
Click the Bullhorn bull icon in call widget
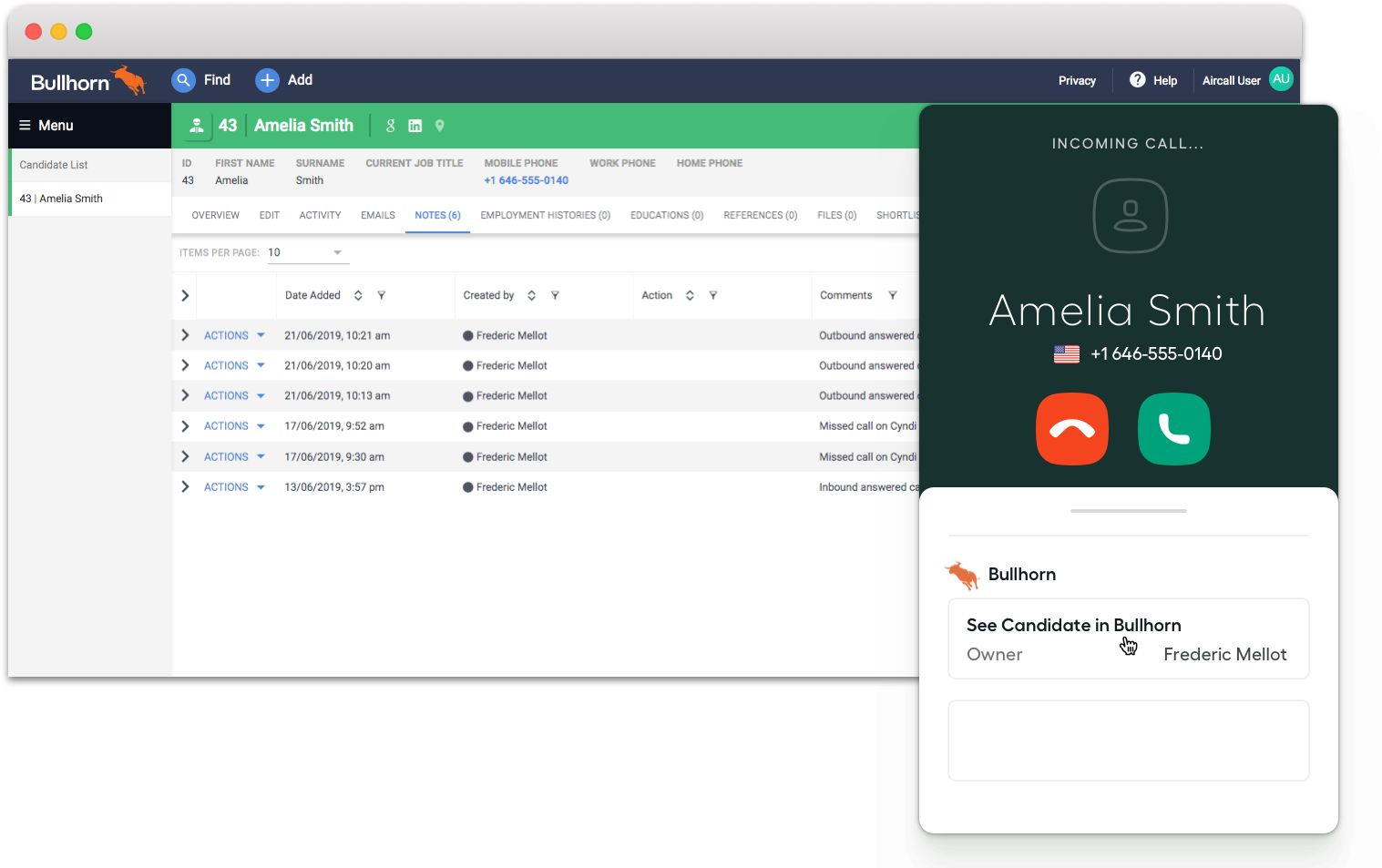(x=962, y=575)
